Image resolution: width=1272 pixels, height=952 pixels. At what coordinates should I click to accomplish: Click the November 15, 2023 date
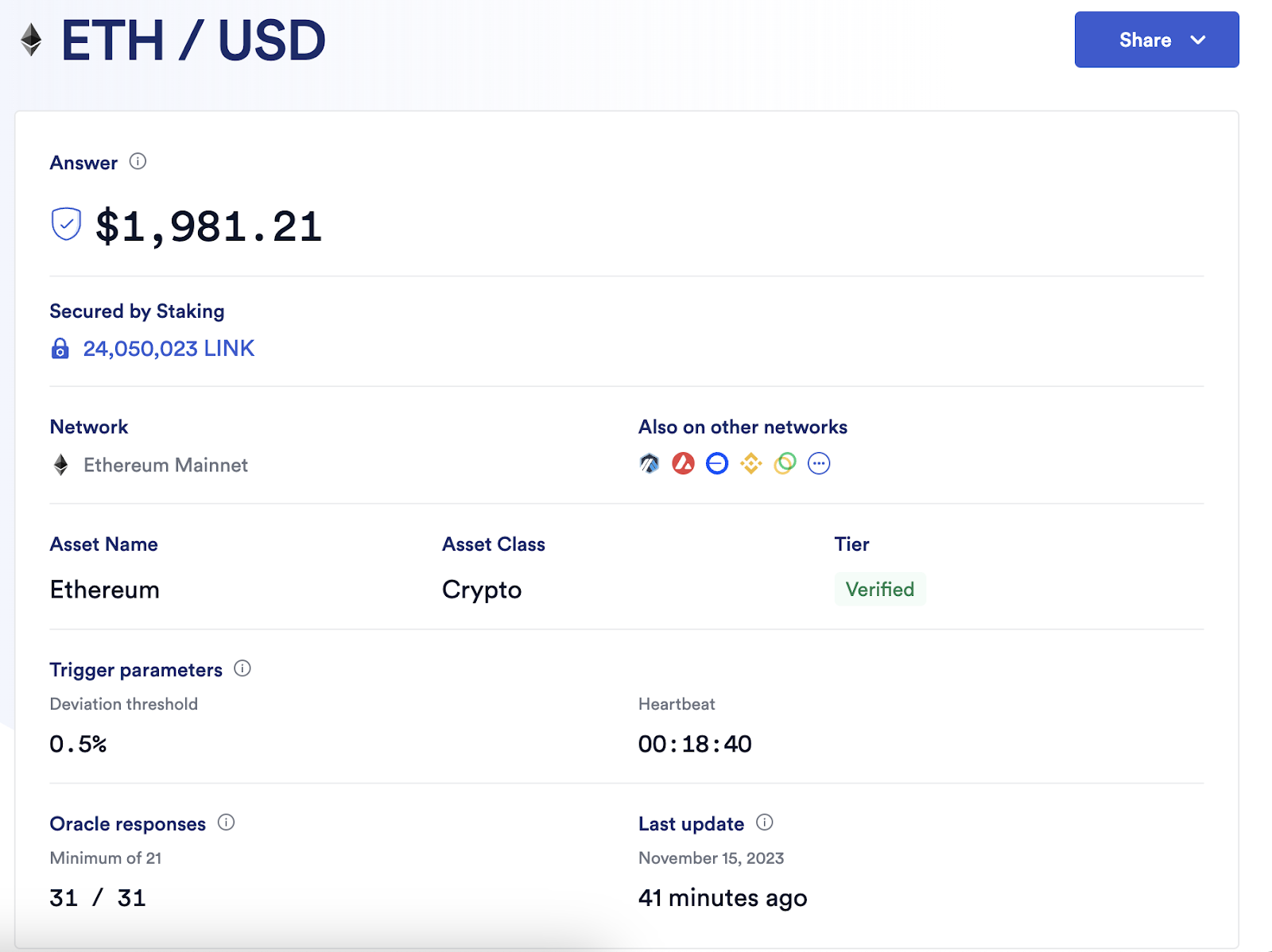pyautogui.click(x=711, y=858)
